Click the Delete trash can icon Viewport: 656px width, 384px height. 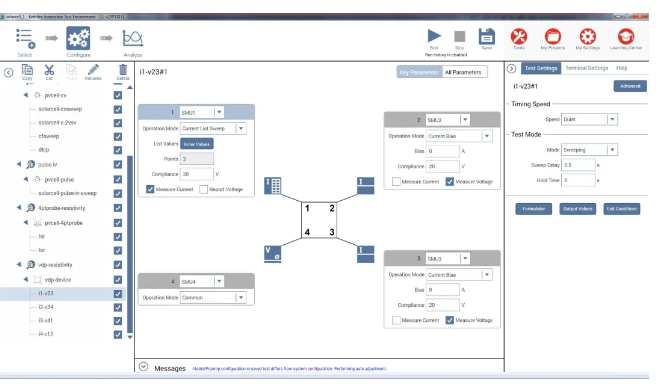click(123, 70)
